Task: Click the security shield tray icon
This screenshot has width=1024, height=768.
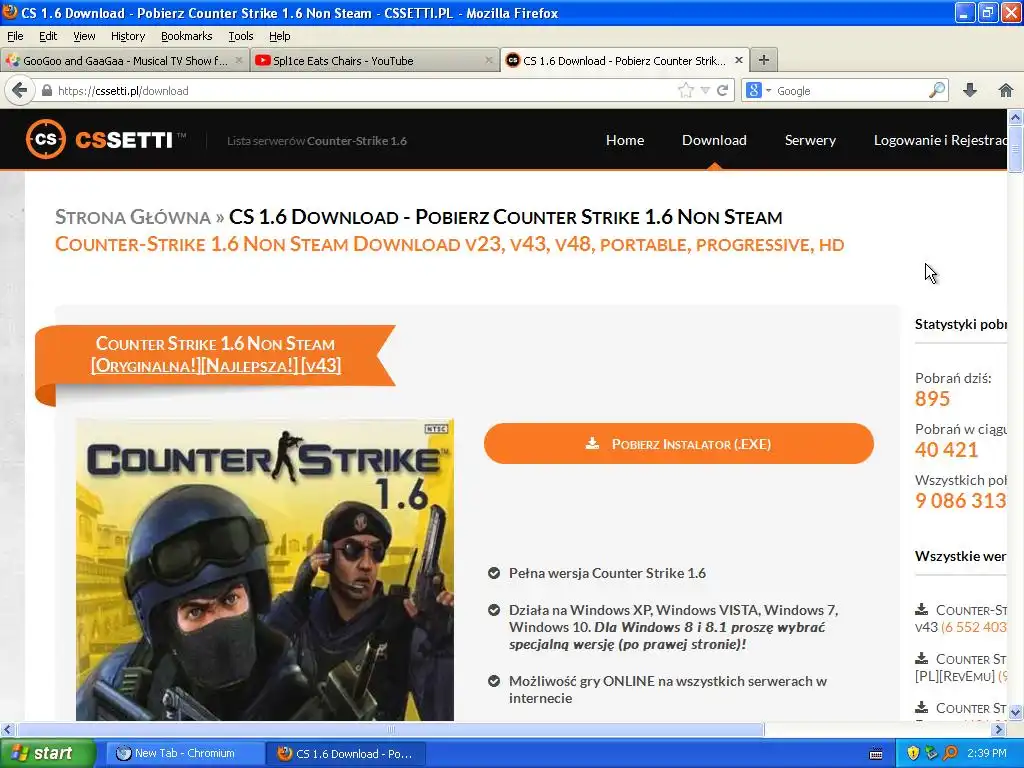Action: (x=913, y=753)
